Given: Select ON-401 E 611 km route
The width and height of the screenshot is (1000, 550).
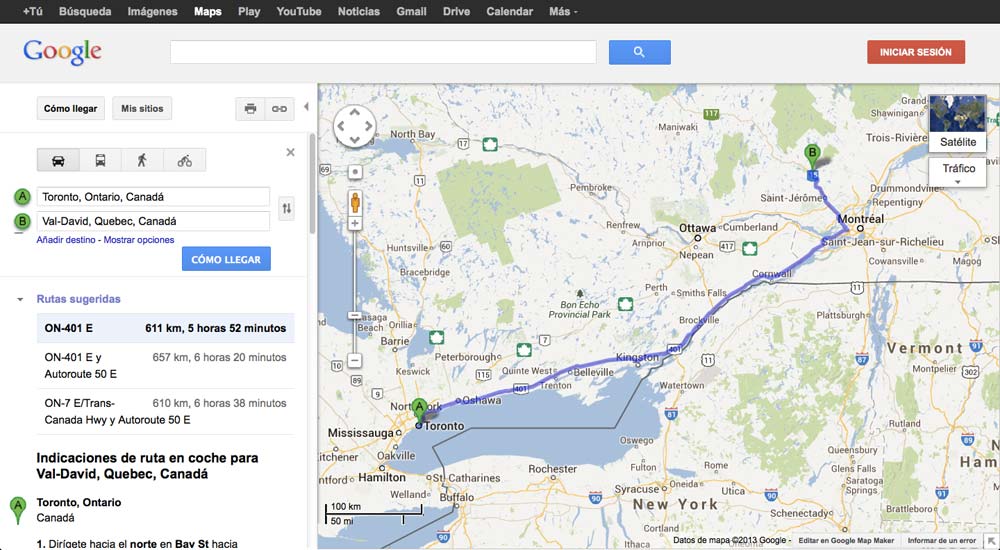Looking at the screenshot, I should pyautogui.click(x=166, y=329).
